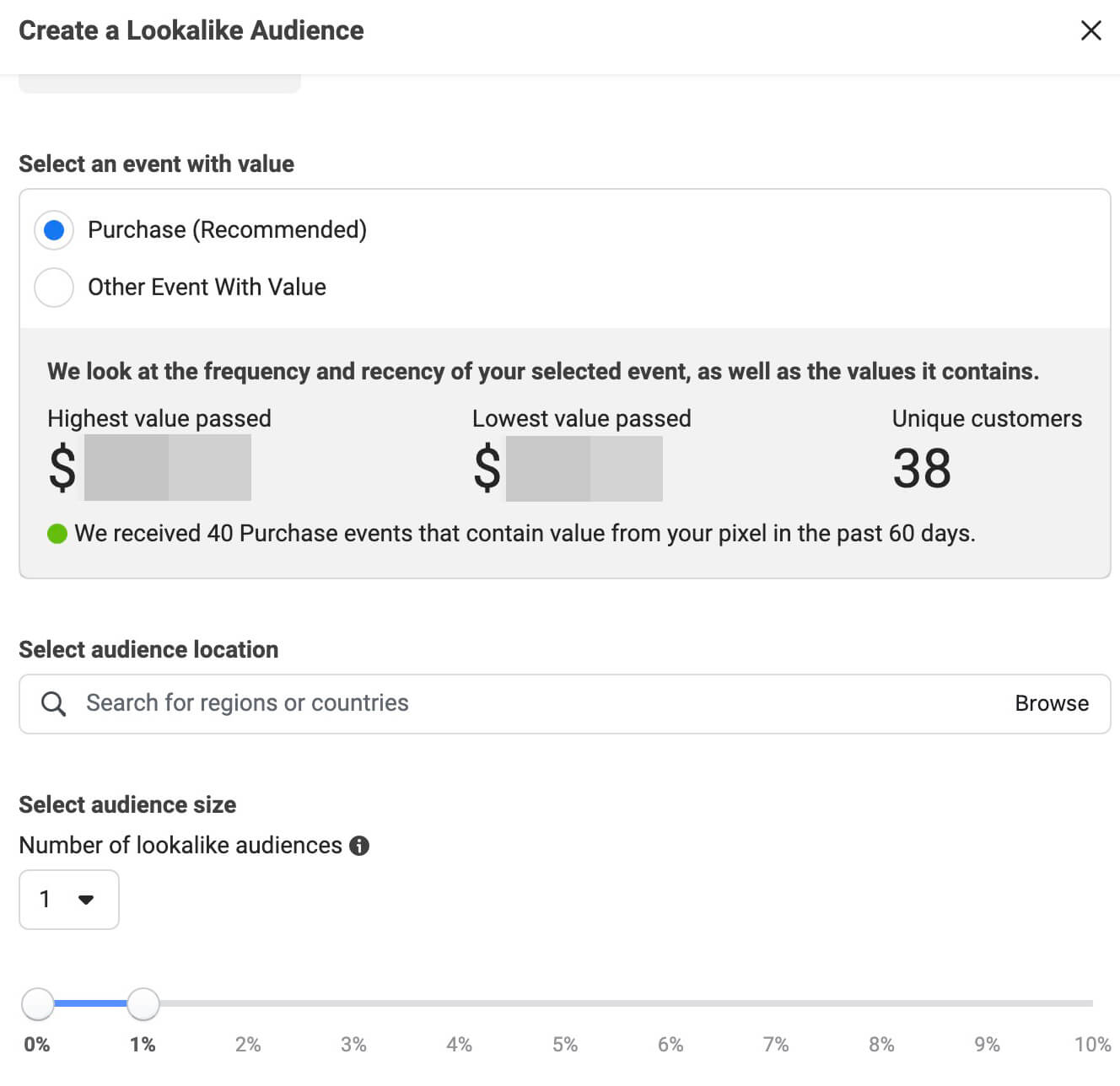Click the 5% label on audience size scale

[x=564, y=1045]
